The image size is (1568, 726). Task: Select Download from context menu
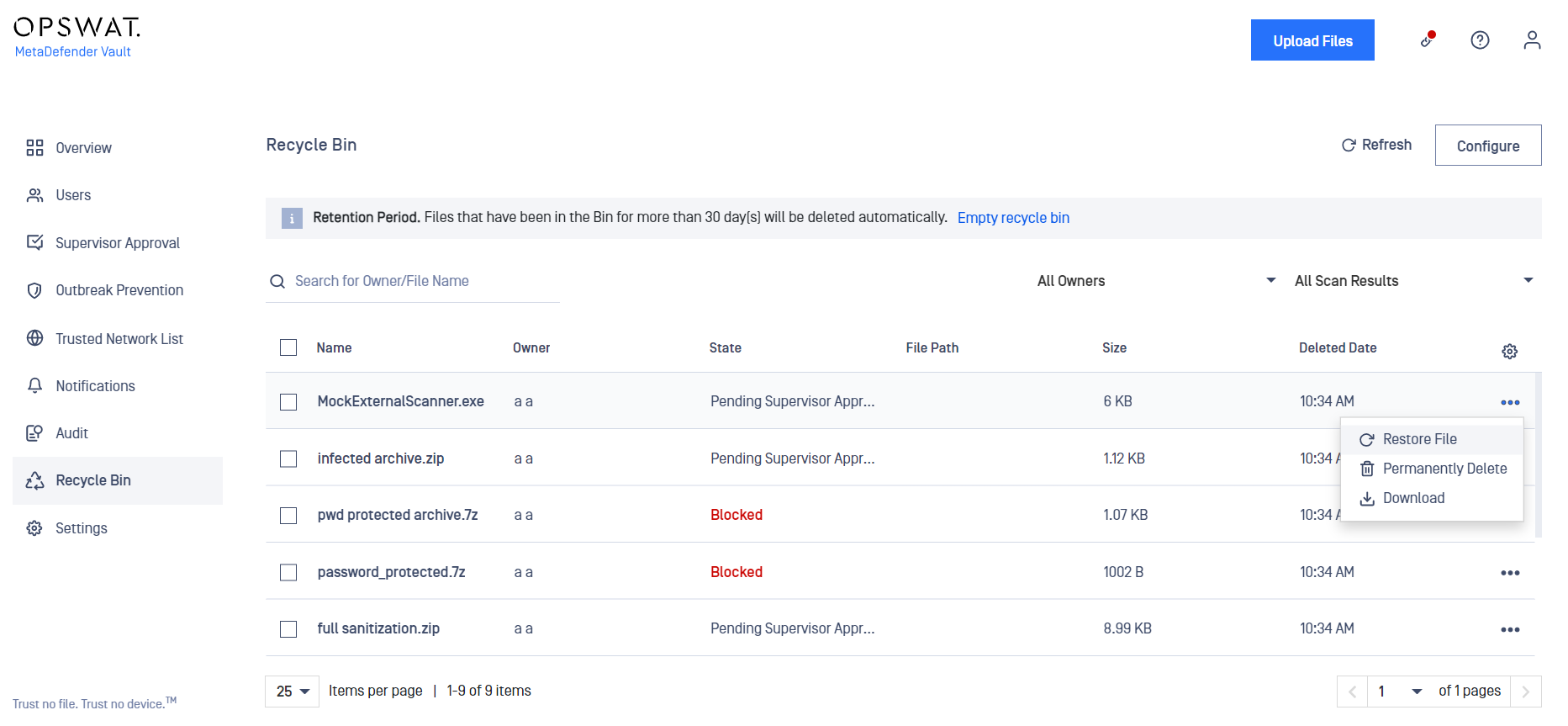click(1432, 498)
